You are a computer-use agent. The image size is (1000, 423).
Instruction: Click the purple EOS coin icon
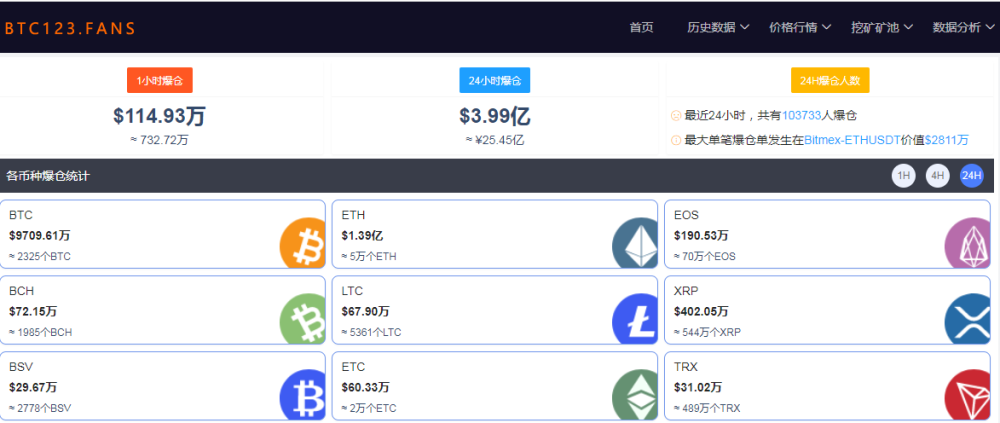click(x=967, y=242)
